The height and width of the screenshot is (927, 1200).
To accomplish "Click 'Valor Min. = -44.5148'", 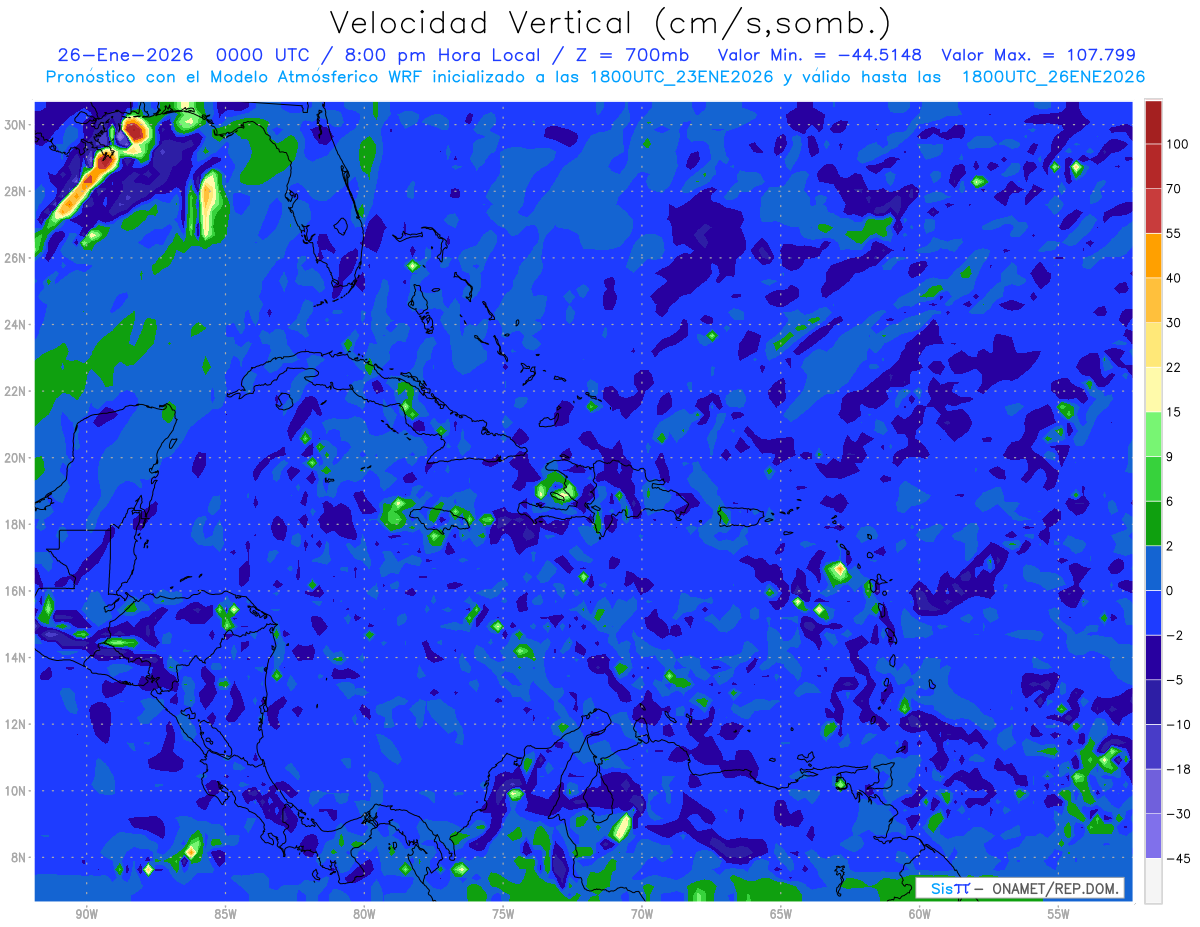I will [x=820, y=55].
